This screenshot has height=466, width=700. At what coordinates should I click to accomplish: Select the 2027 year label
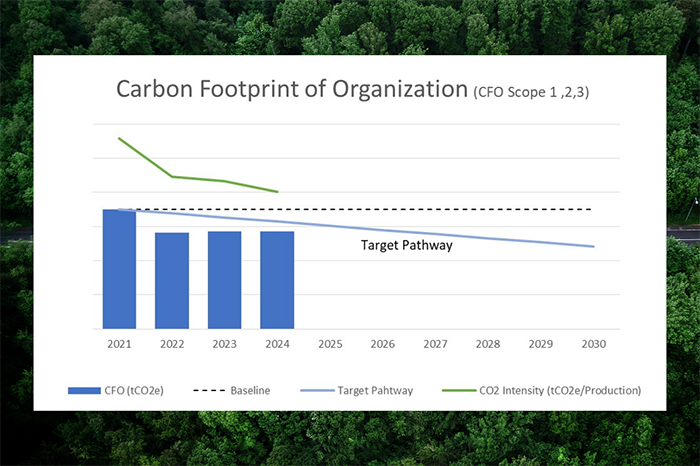click(x=435, y=344)
